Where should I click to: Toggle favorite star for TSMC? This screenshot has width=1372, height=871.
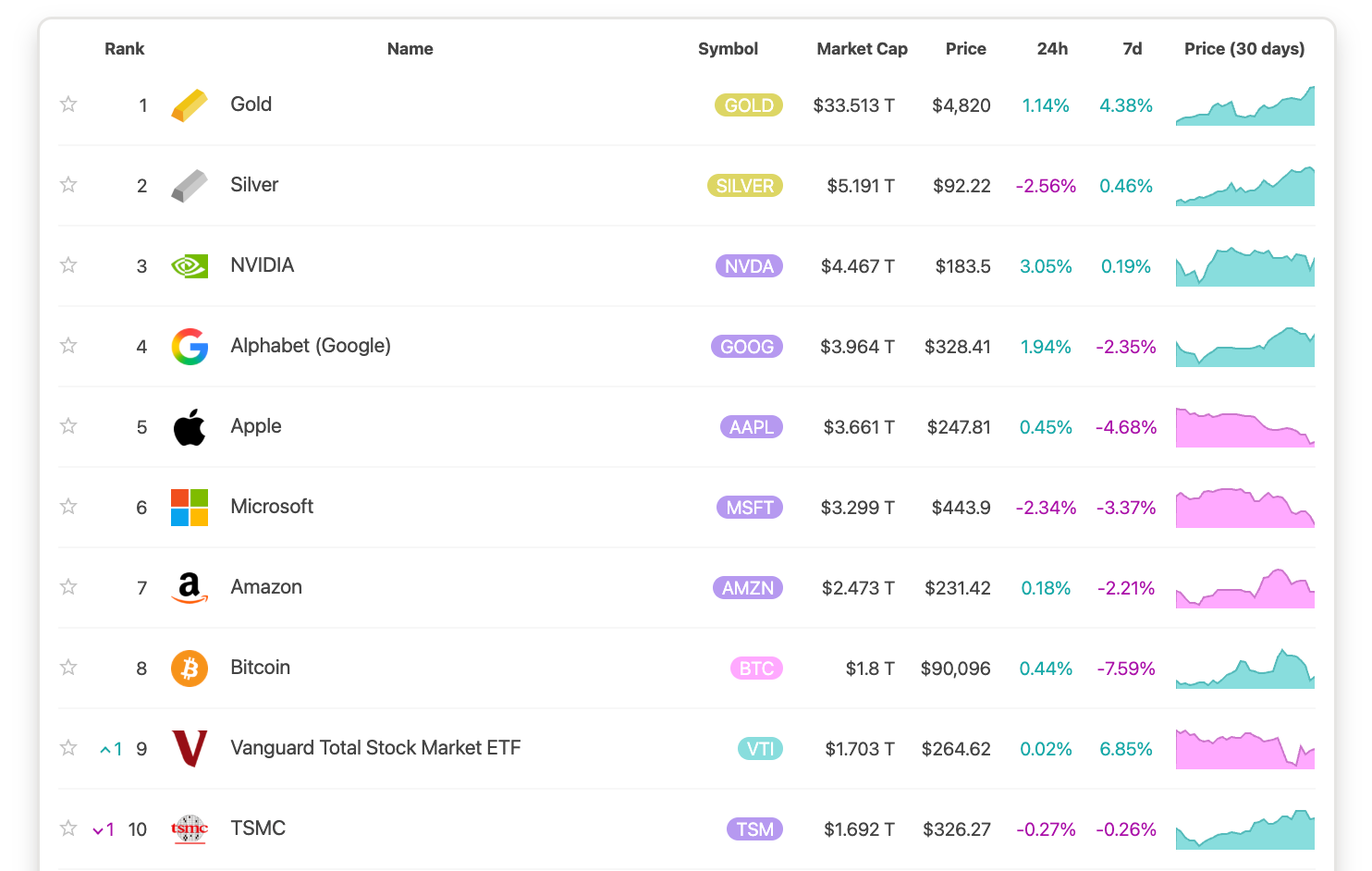pyautogui.click(x=68, y=828)
